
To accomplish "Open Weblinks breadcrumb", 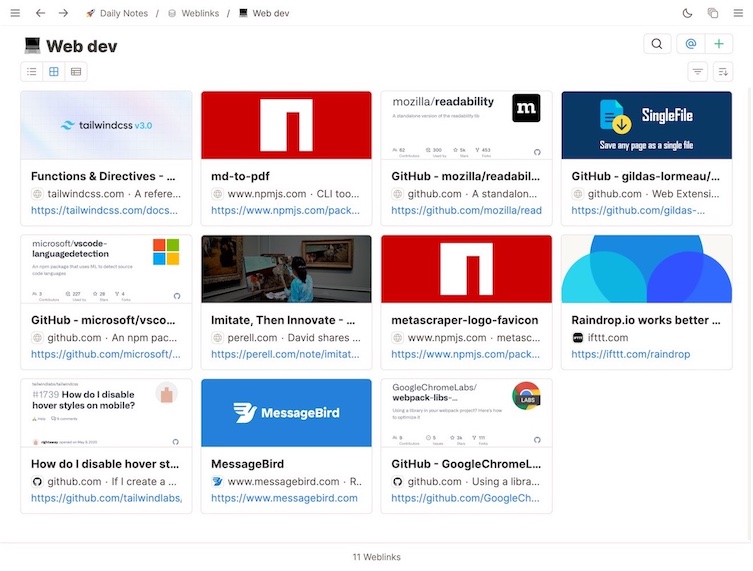I will coord(194,13).
